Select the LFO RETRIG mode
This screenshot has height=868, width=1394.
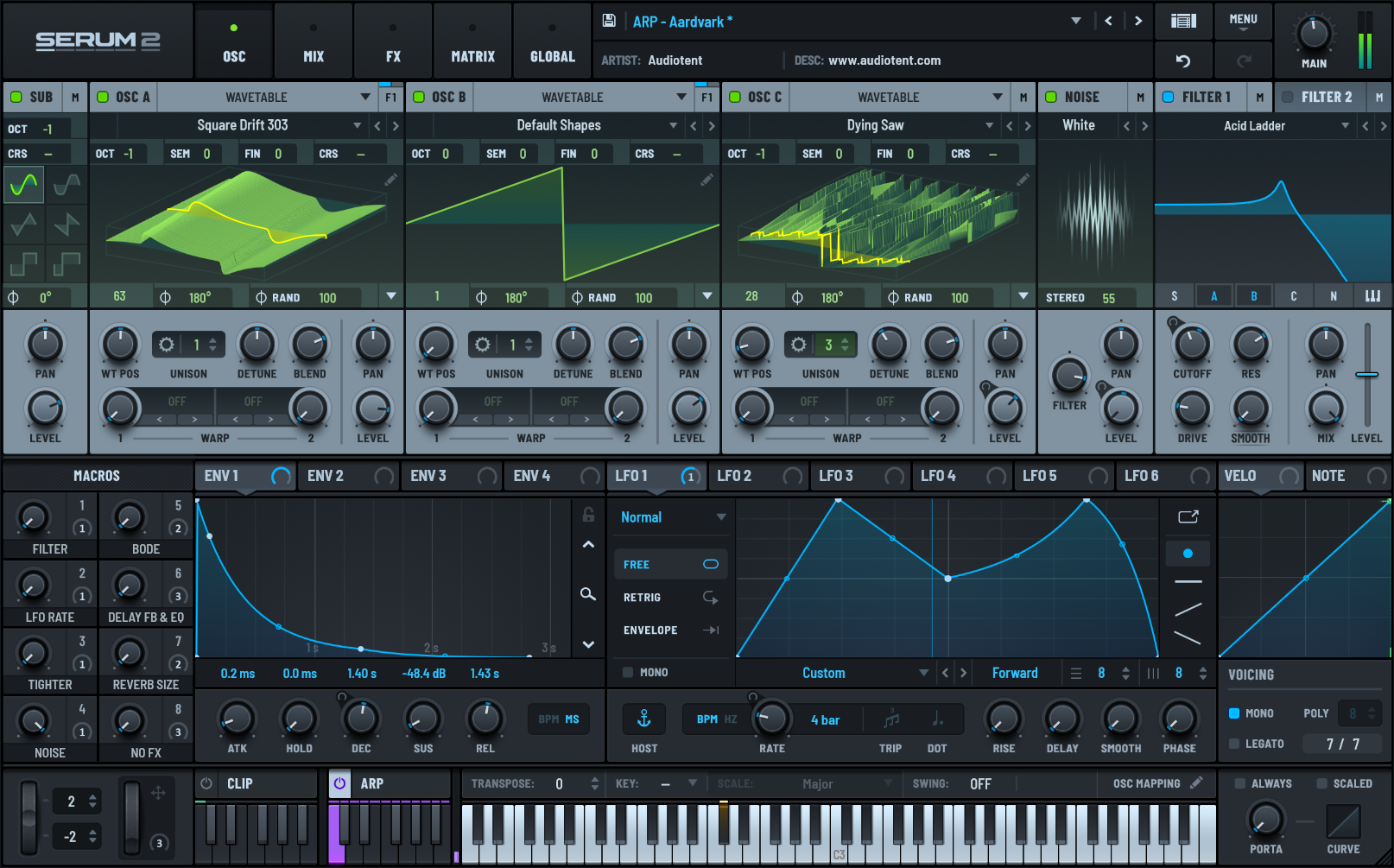671,598
